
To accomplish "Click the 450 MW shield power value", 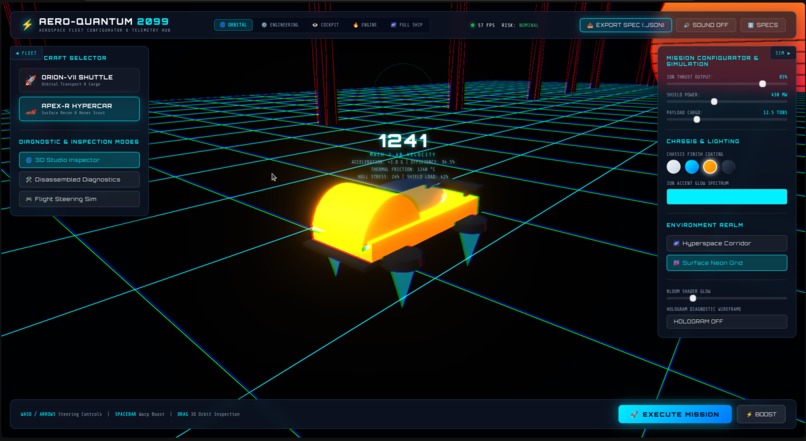I will click(779, 95).
